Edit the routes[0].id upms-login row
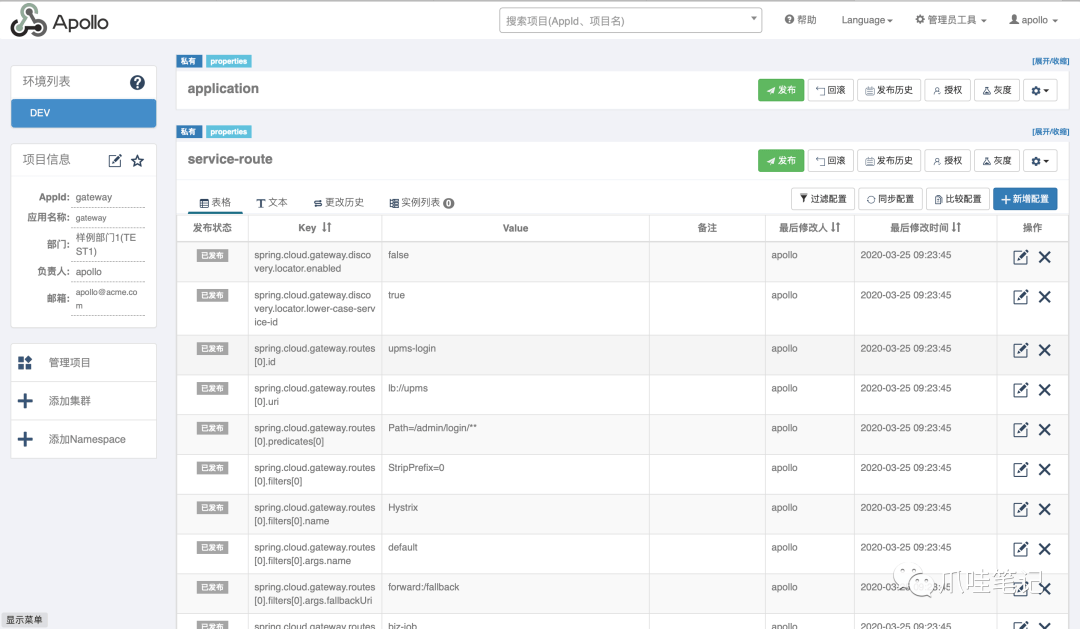 coord(1020,350)
